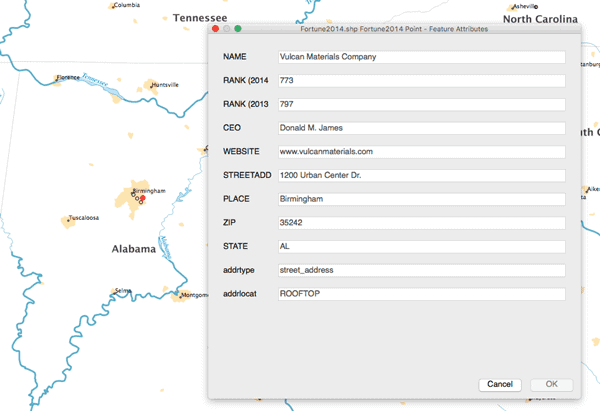600x411 pixels.
Task: Click the Huntsville city label on map
Action: coord(165,85)
